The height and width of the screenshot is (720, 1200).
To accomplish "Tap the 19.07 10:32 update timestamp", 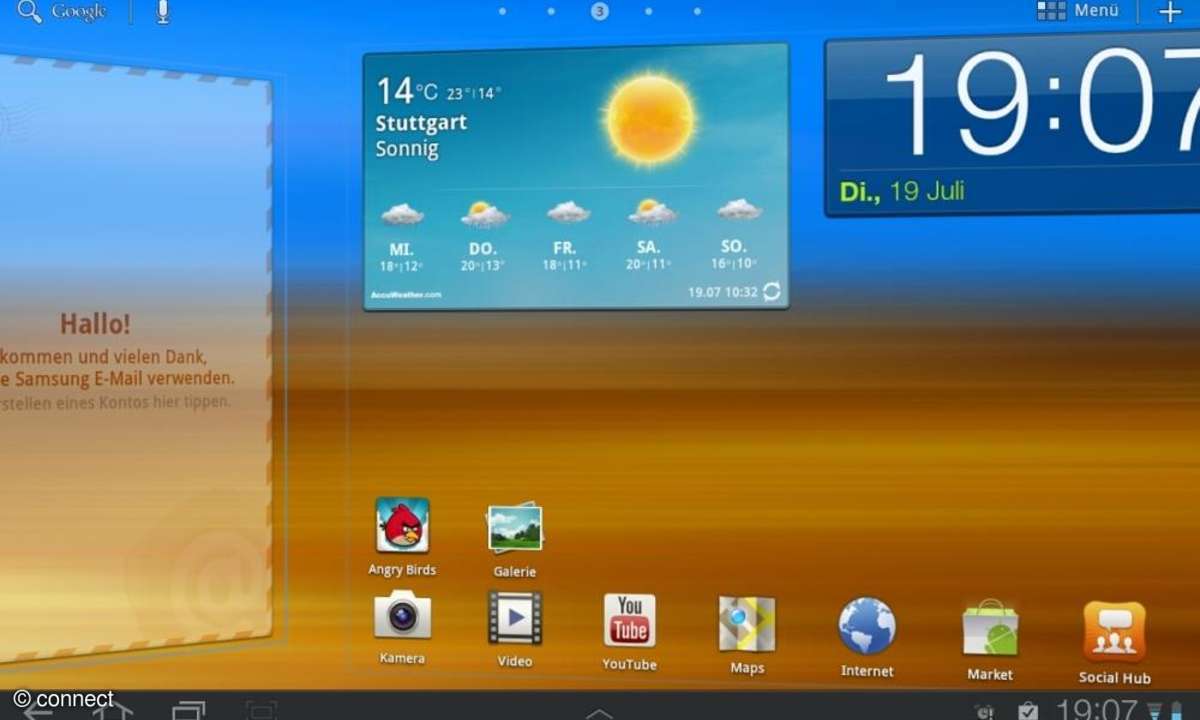I will (x=721, y=292).
